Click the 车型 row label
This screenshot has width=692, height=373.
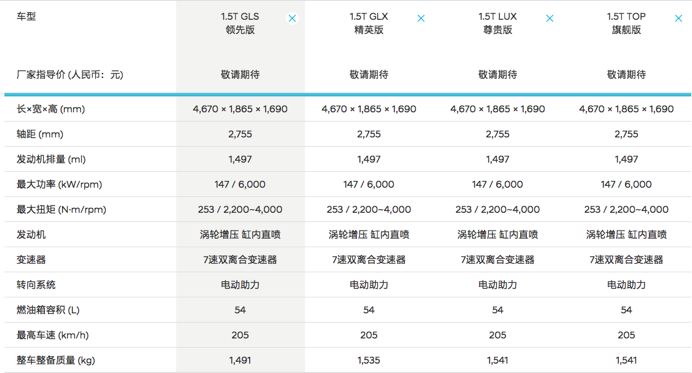pos(26,17)
